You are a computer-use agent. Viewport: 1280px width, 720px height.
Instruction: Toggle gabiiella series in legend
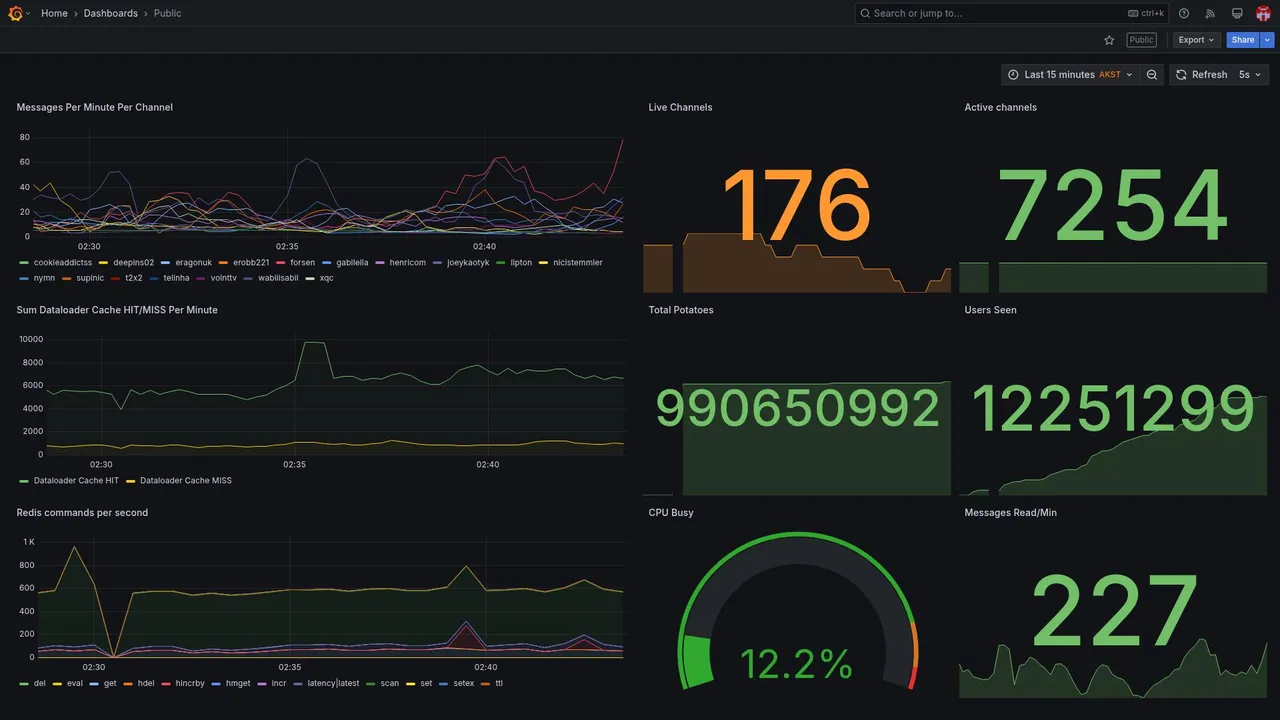point(352,262)
